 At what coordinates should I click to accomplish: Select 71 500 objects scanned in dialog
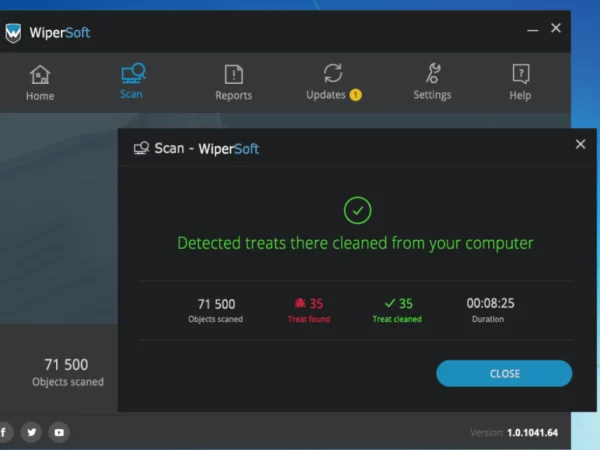point(216,304)
